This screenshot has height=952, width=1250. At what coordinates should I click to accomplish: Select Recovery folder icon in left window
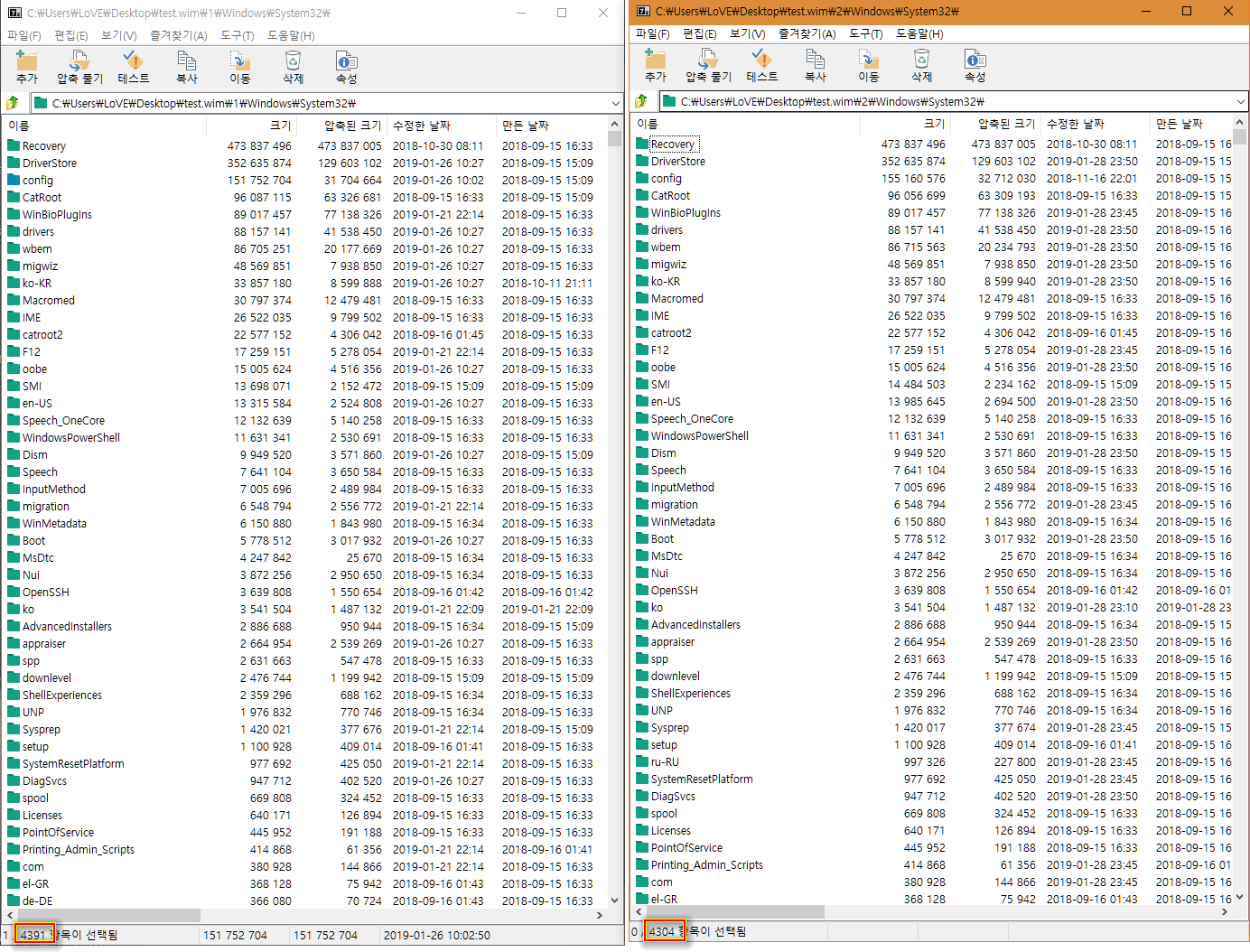point(14,145)
